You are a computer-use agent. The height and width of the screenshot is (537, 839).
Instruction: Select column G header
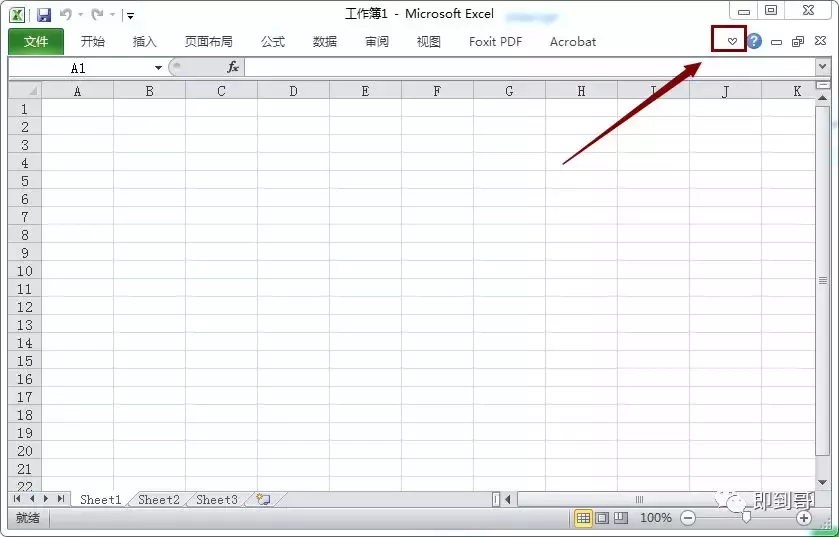(x=509, y=91)
